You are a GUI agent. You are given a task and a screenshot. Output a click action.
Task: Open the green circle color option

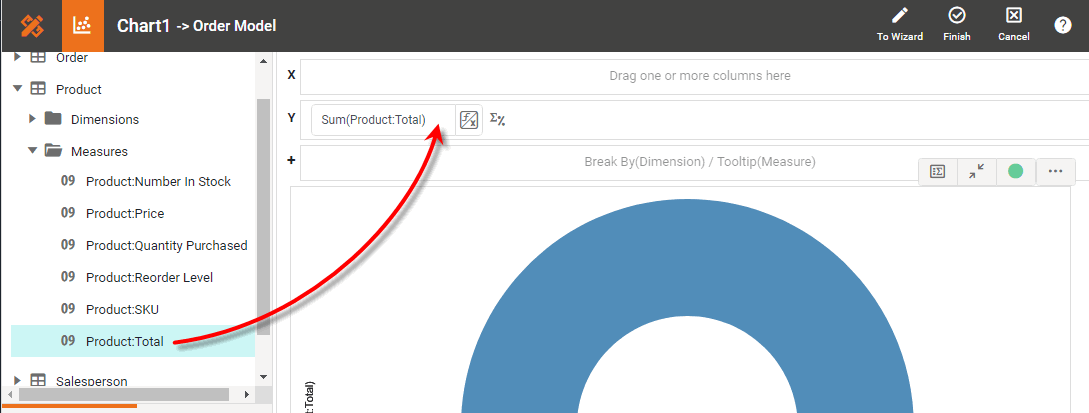[x=1015, y=171]
